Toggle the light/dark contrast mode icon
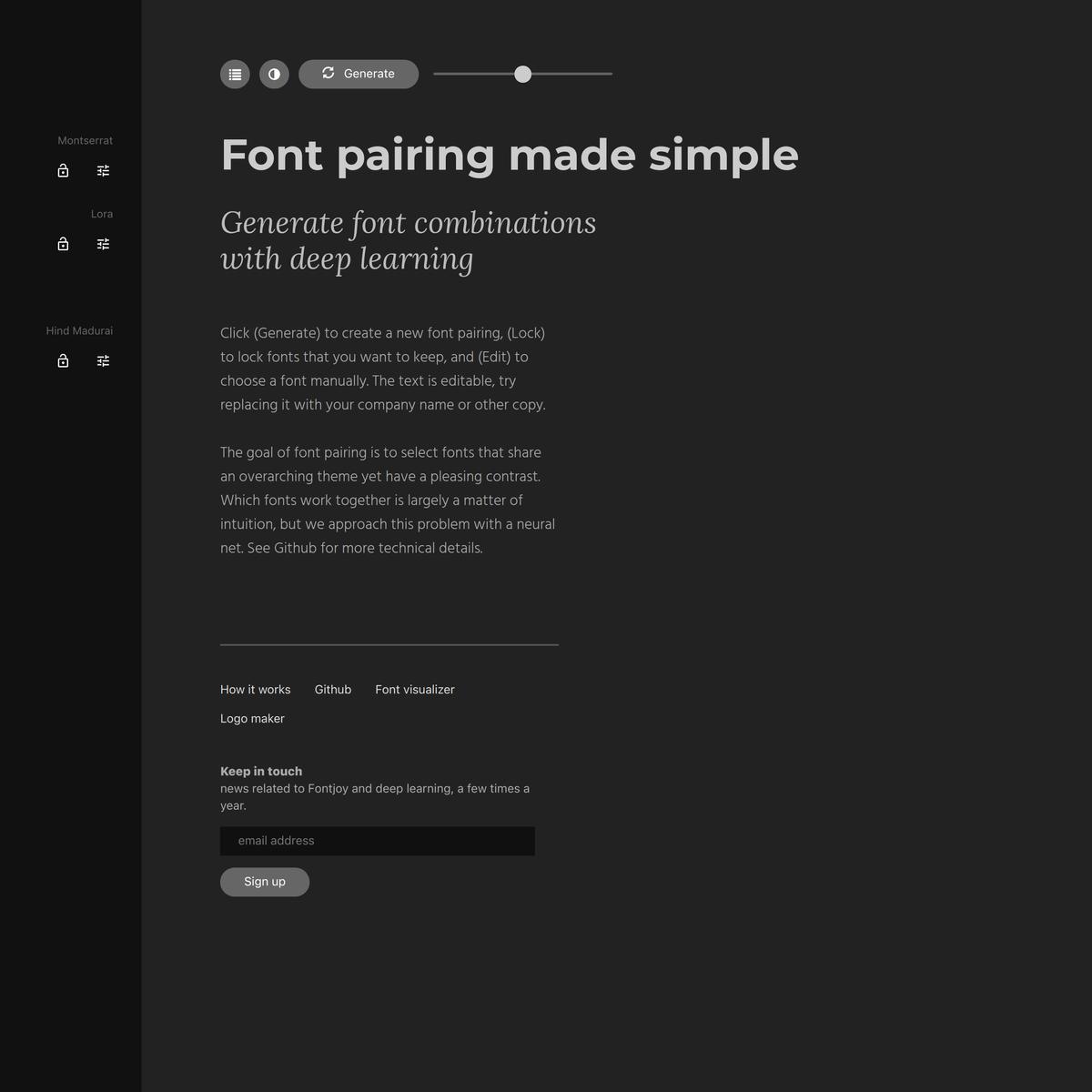Screen dimensions: 1092x1092 tap(274, 75)
